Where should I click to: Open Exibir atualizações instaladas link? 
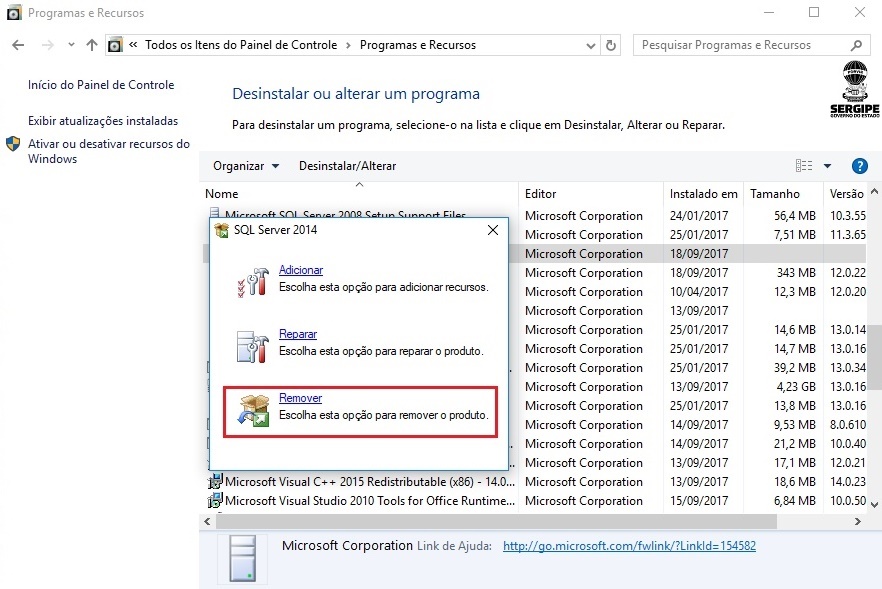(103, 121)
